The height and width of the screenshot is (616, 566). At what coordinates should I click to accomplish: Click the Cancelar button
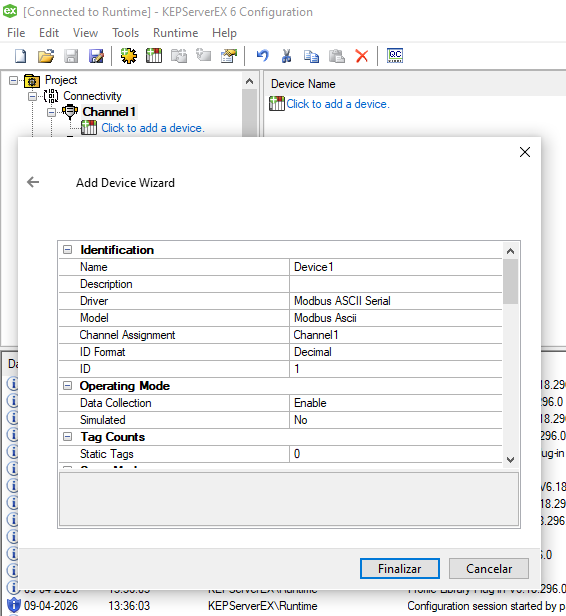pos(489,568)
